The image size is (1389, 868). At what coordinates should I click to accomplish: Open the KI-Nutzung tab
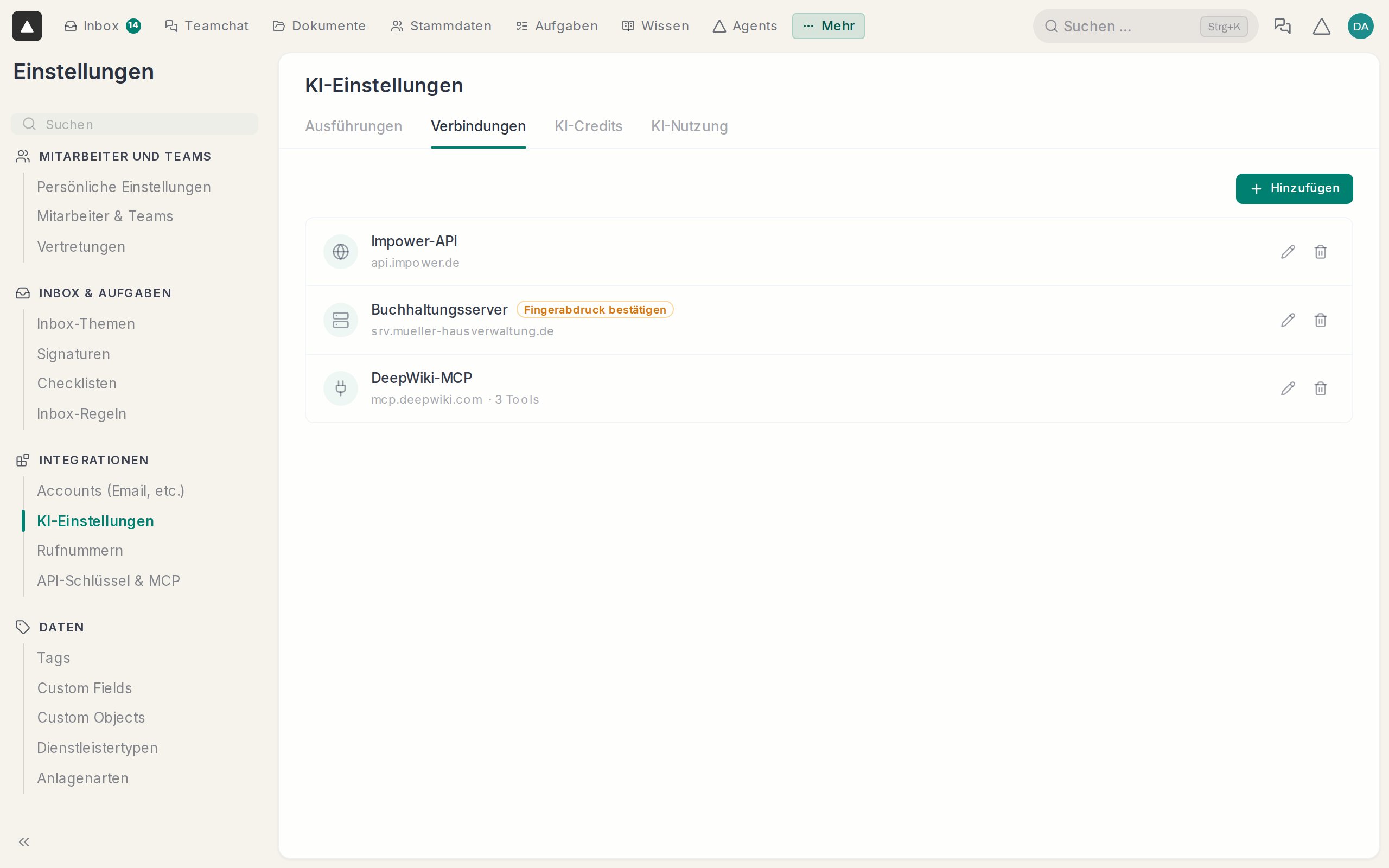[689, 126]
